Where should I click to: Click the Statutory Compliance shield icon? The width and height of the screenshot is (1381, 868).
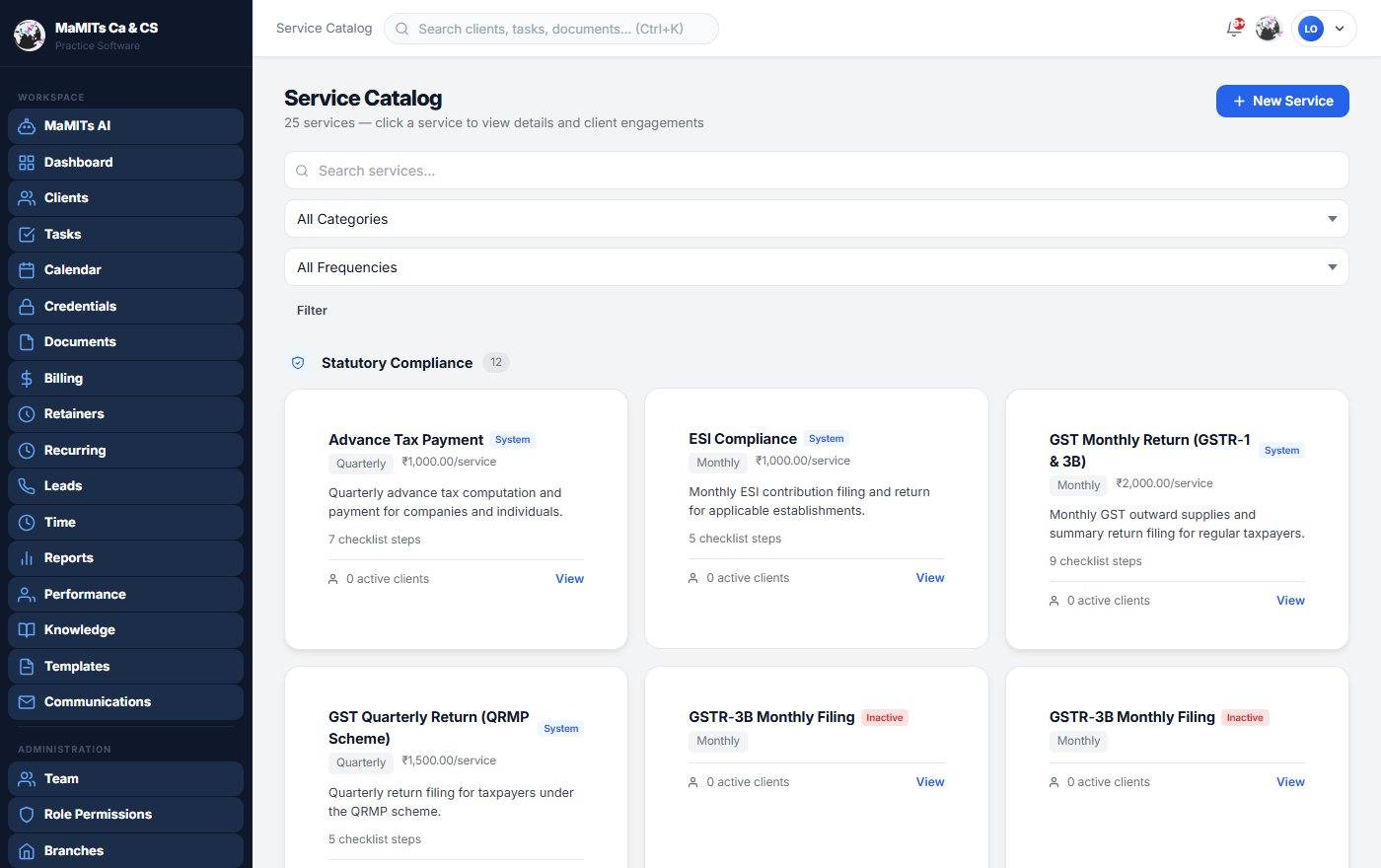(x=298, y=363)
